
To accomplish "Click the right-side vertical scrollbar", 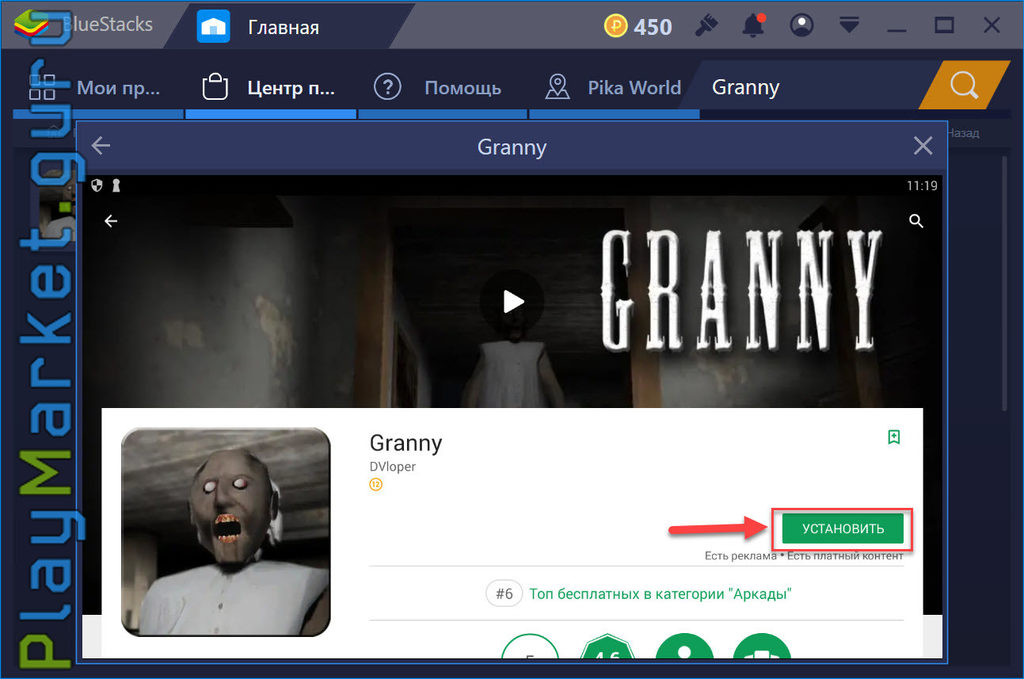I will coord(1005,281).
